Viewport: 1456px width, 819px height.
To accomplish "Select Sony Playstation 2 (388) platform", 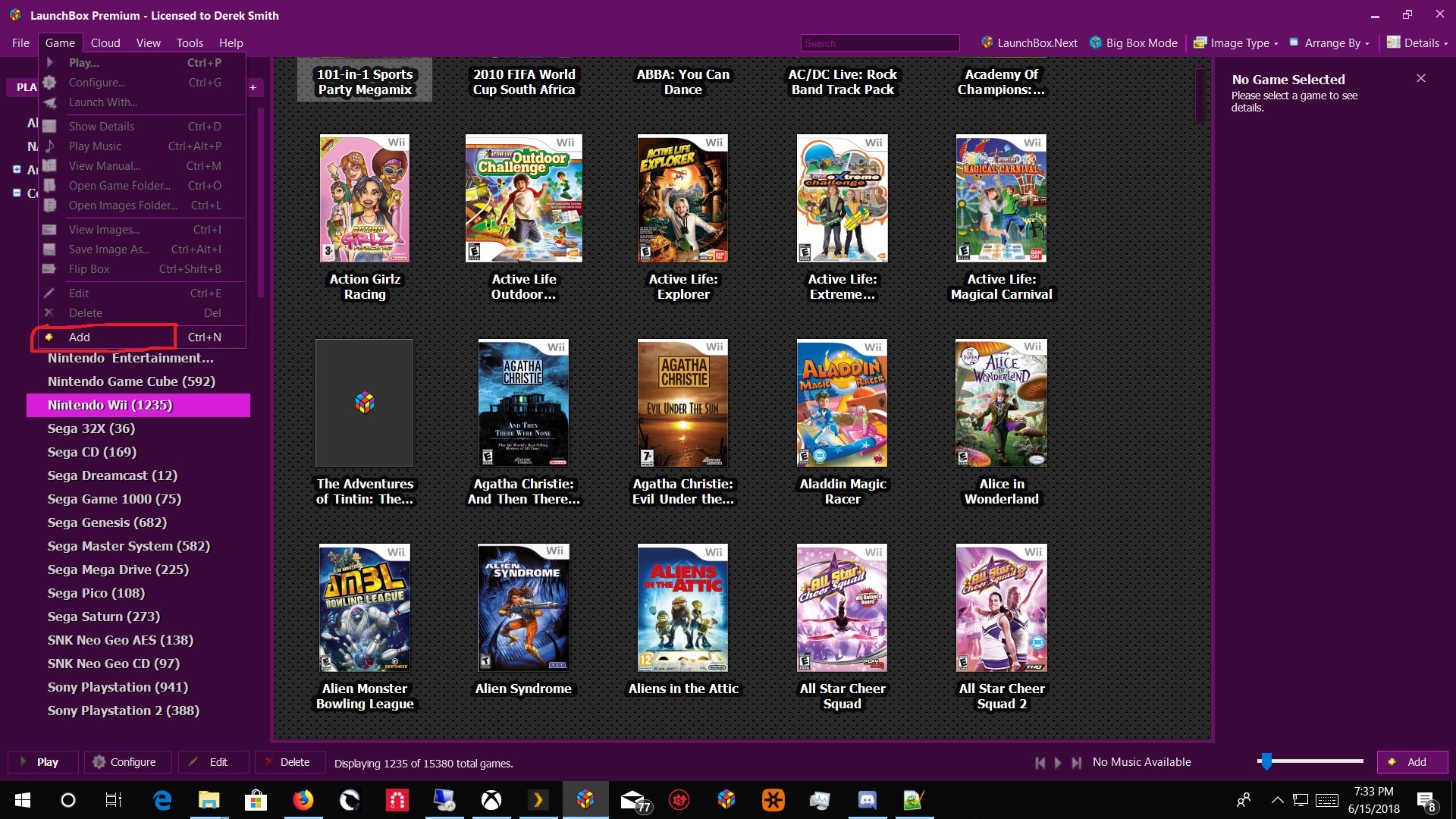I will point(123,711).
